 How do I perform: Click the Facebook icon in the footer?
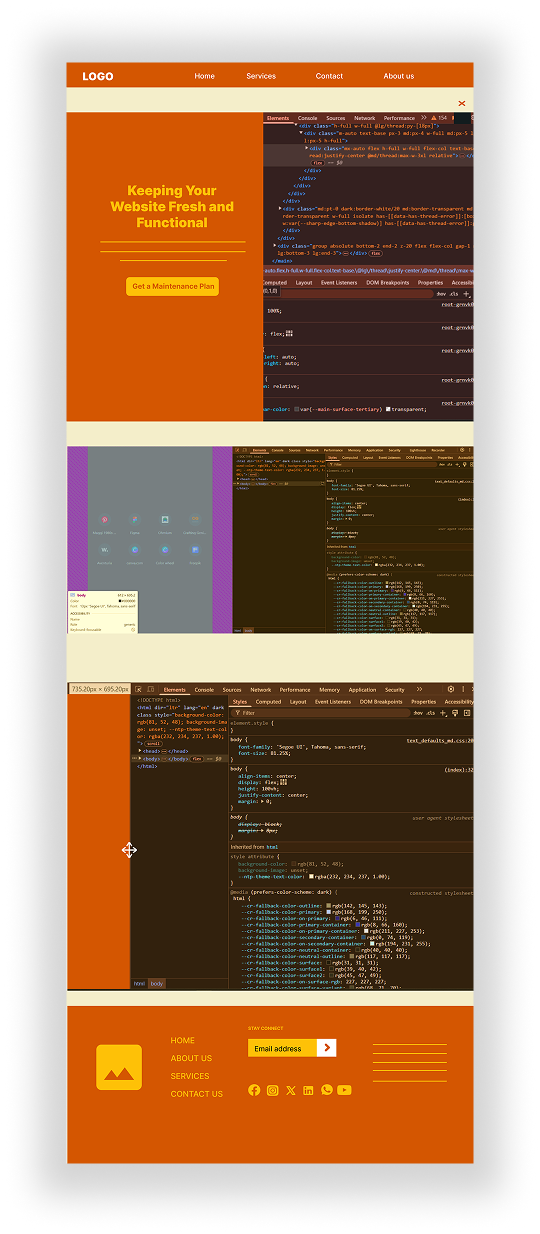254,1090
